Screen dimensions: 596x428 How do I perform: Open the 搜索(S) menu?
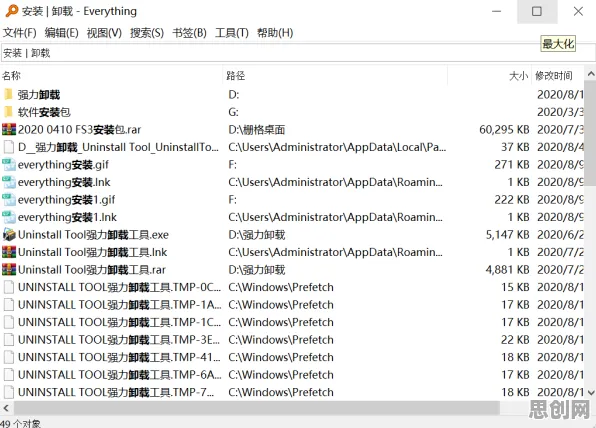tap(147, 33)
